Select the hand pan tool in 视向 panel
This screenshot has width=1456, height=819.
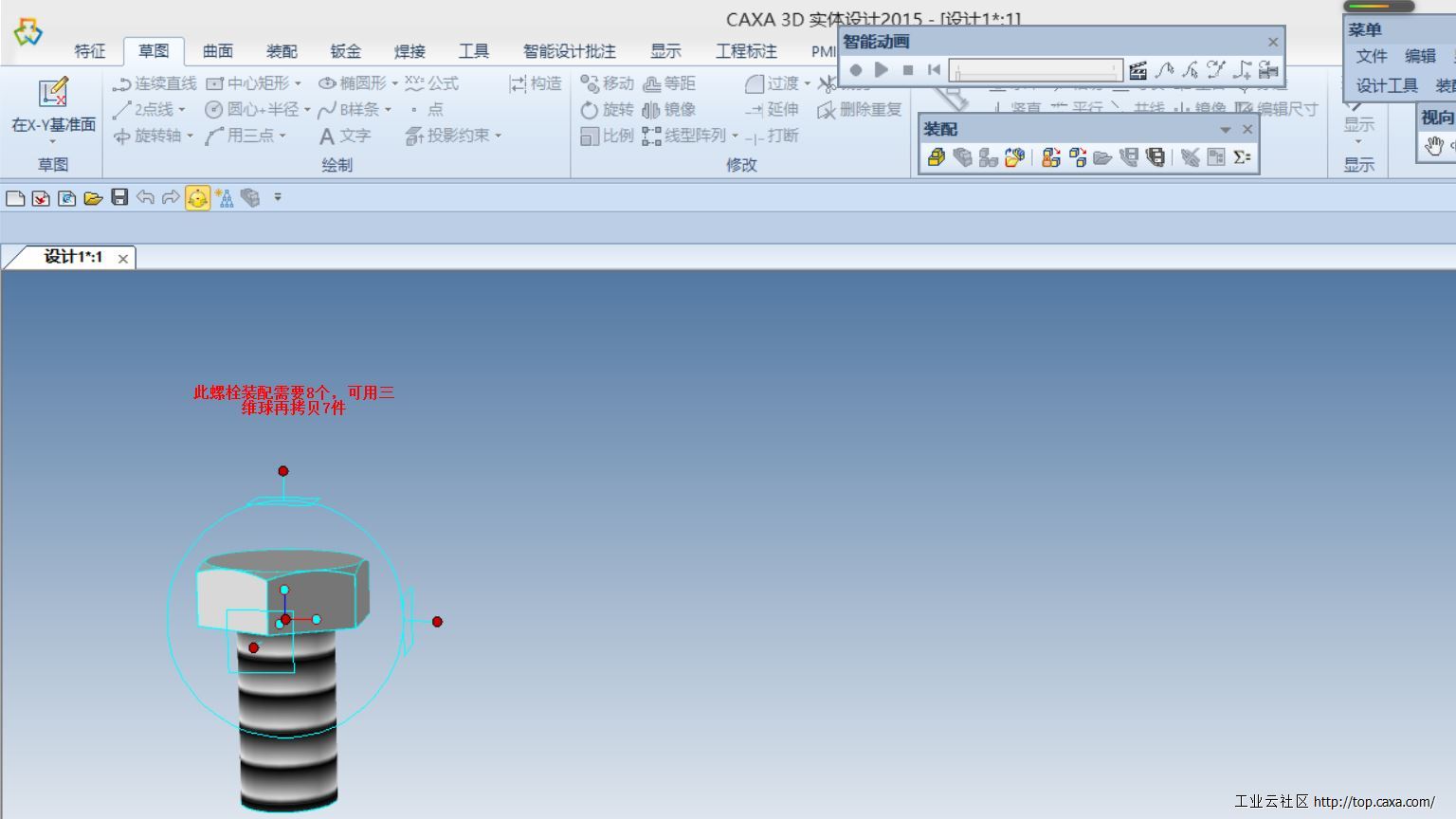click(x=1433, y=146)
